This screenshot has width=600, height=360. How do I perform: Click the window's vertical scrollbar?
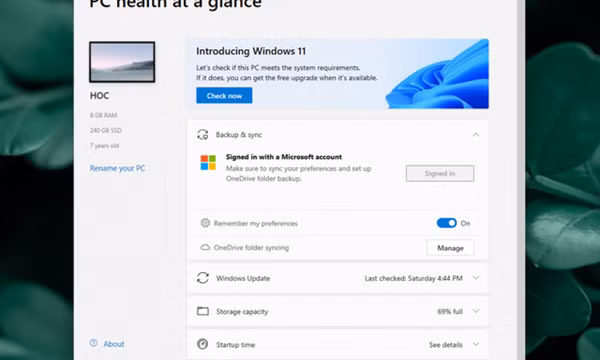click(521, 180)
